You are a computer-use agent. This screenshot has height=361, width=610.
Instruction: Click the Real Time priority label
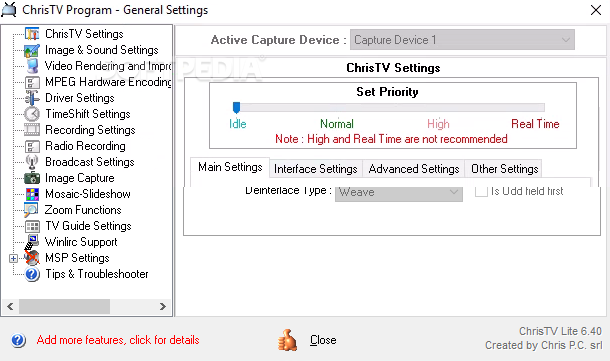(x=535, y=124)
